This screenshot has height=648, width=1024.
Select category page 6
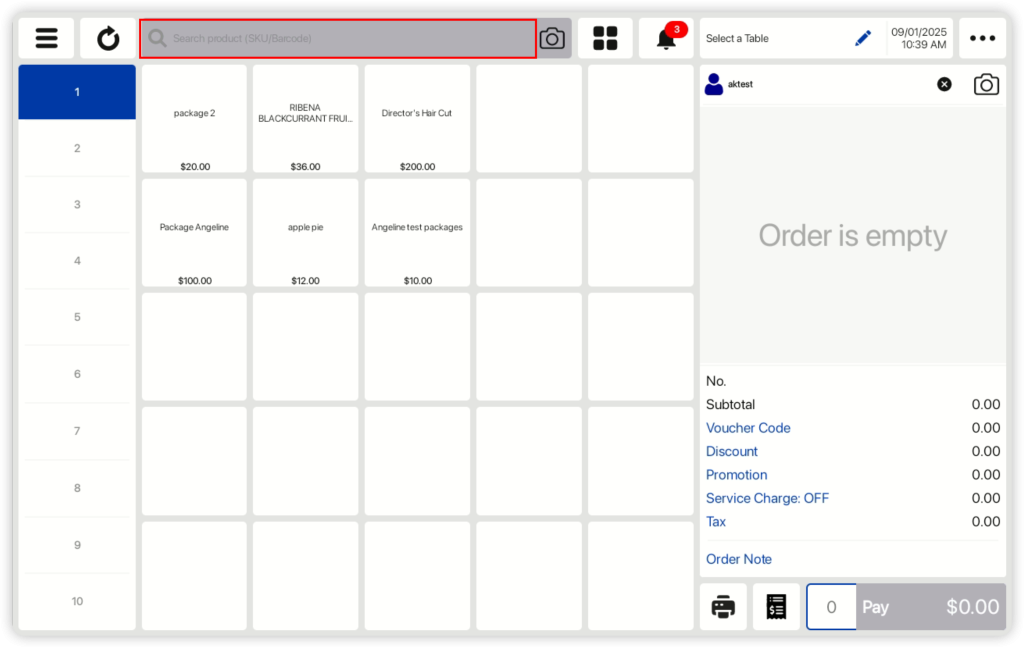77,374
